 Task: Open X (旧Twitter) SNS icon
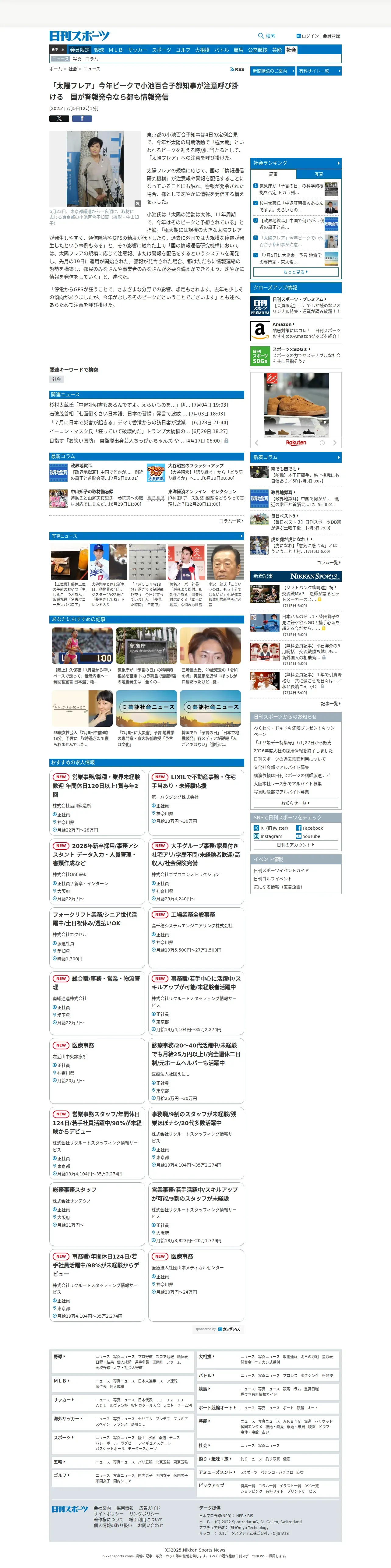(x=256, y=828)
